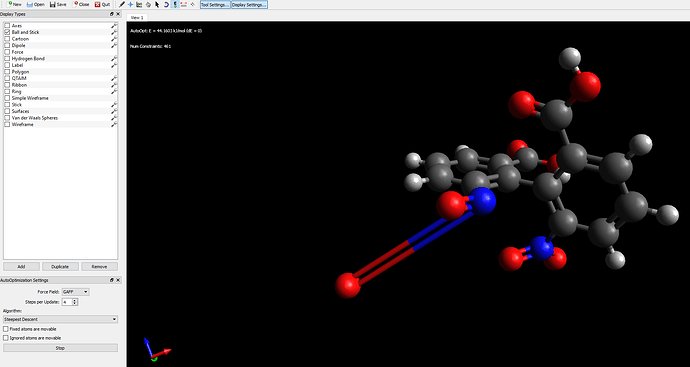Pick the Manipulate hand tool

coord(148,4)
